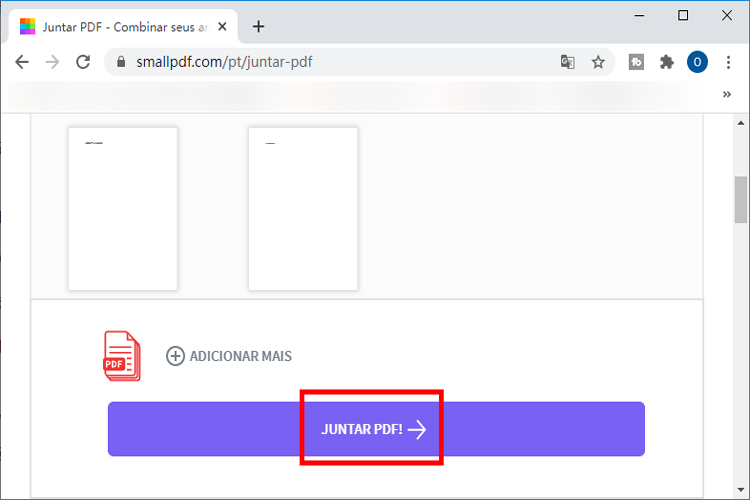Screen dimensions: 750x500
Task: Expand the hidden bookmarks chevron
Action: coord(727,94)
